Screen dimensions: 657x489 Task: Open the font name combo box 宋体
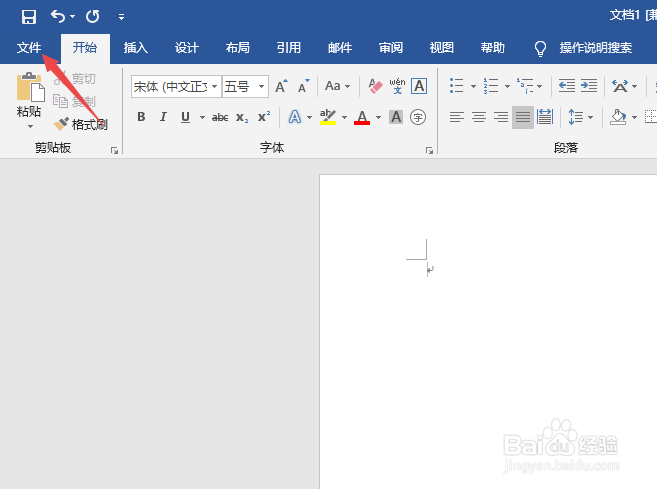(176, 87)
